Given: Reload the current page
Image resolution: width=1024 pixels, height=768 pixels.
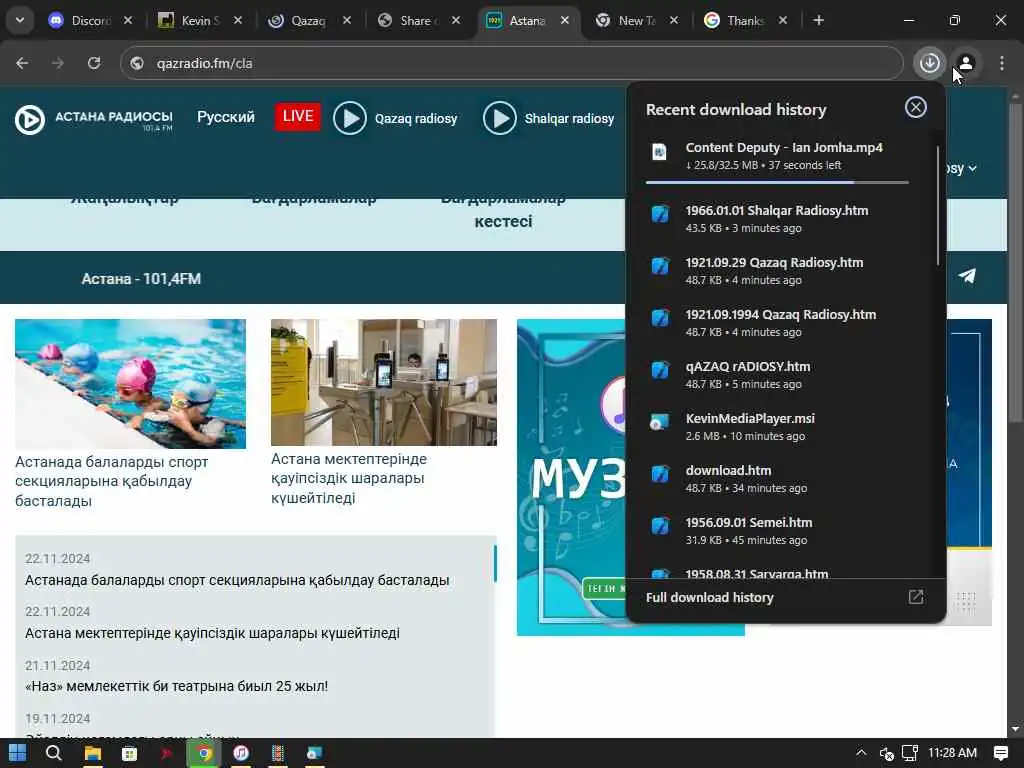Looking at the screenshot, I should 94,63.
